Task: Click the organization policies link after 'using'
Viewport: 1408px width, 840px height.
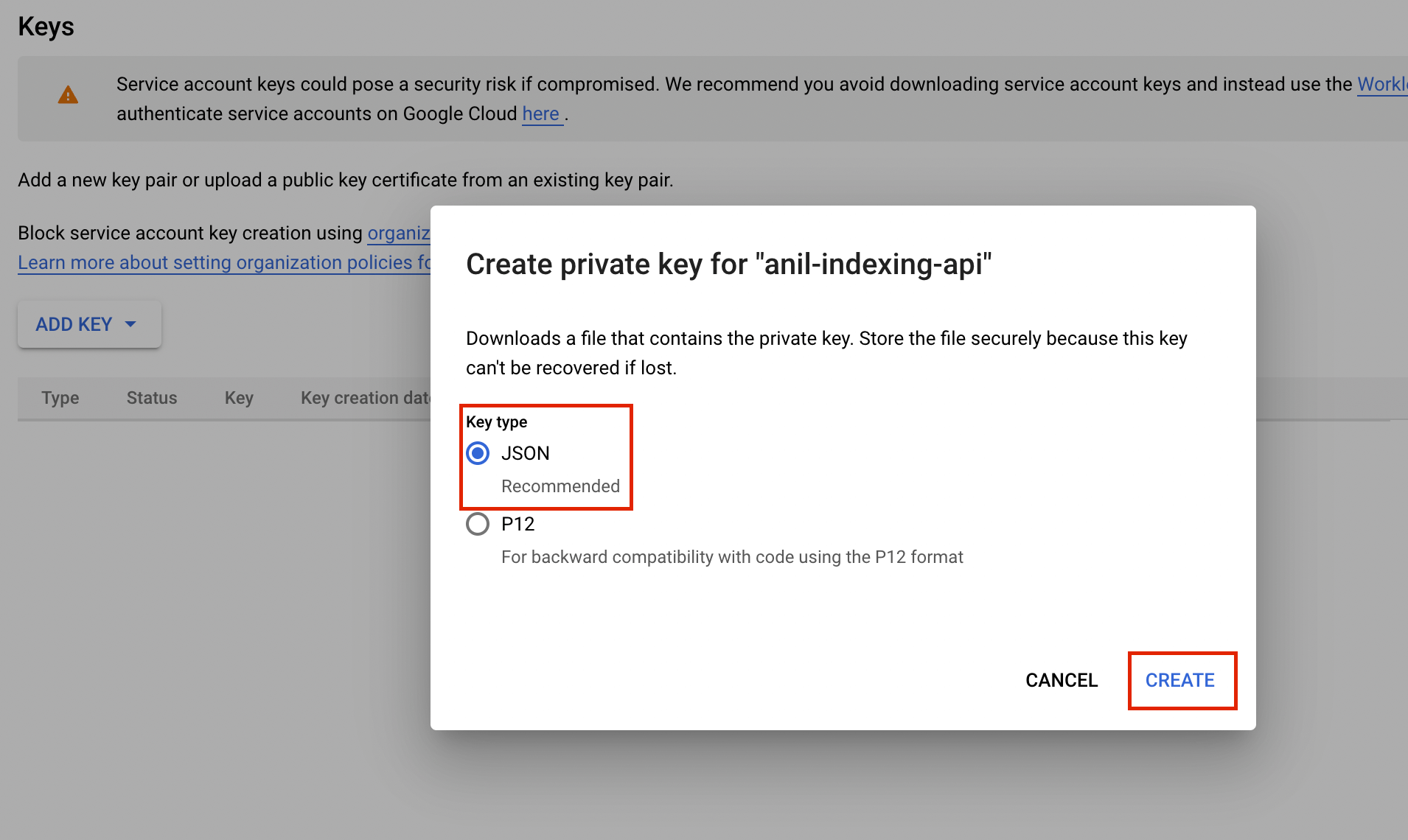Action: [399, 233]
